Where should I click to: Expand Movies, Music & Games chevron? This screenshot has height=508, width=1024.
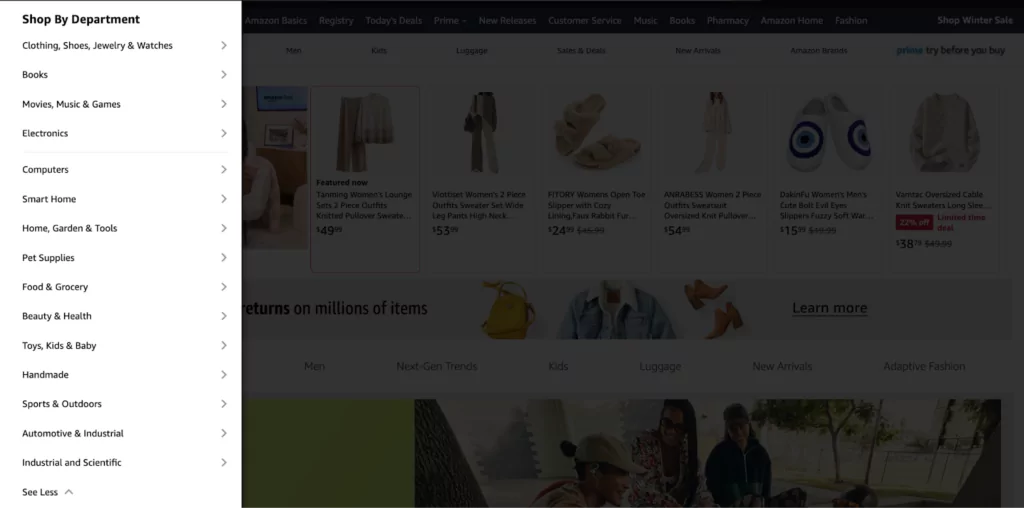223,104
